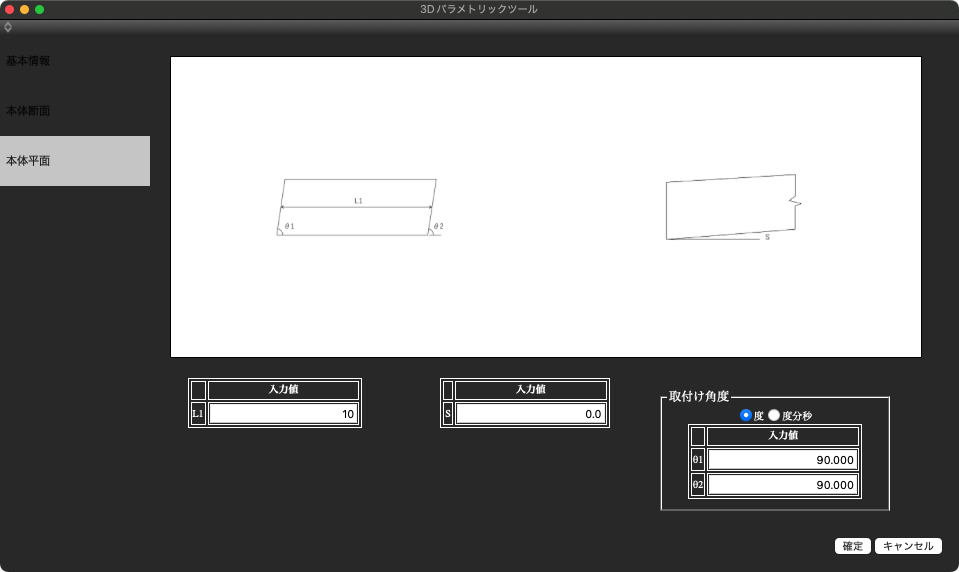The image size is (959, 572).
Task: Edit the θ2 angle input field
Action: tap(782, 485)
